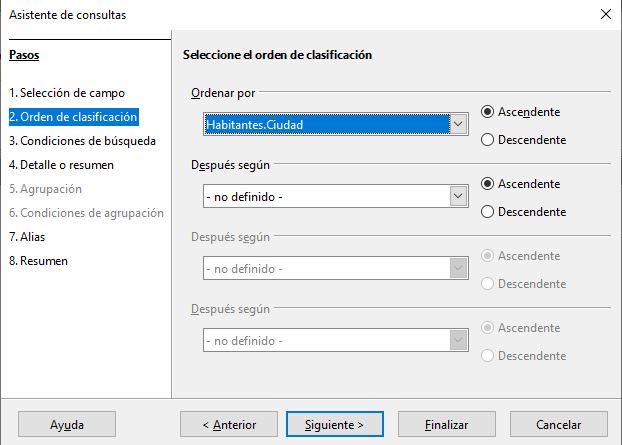Click the Ayuda button
This screenshot has height=445, width=622.
(67, 424)
